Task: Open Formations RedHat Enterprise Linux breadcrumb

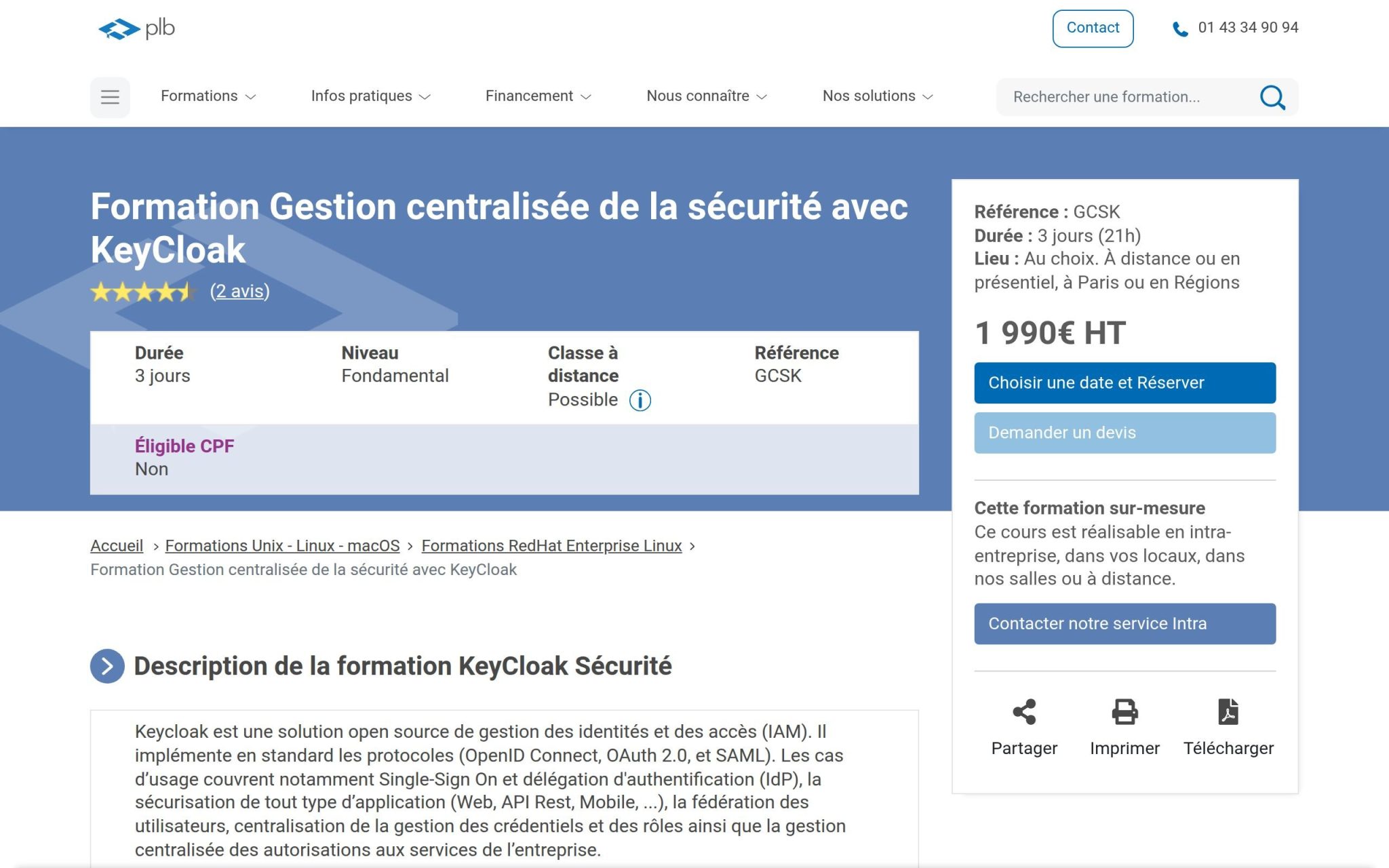Action: pyautogui.click(x=551, y=546)
